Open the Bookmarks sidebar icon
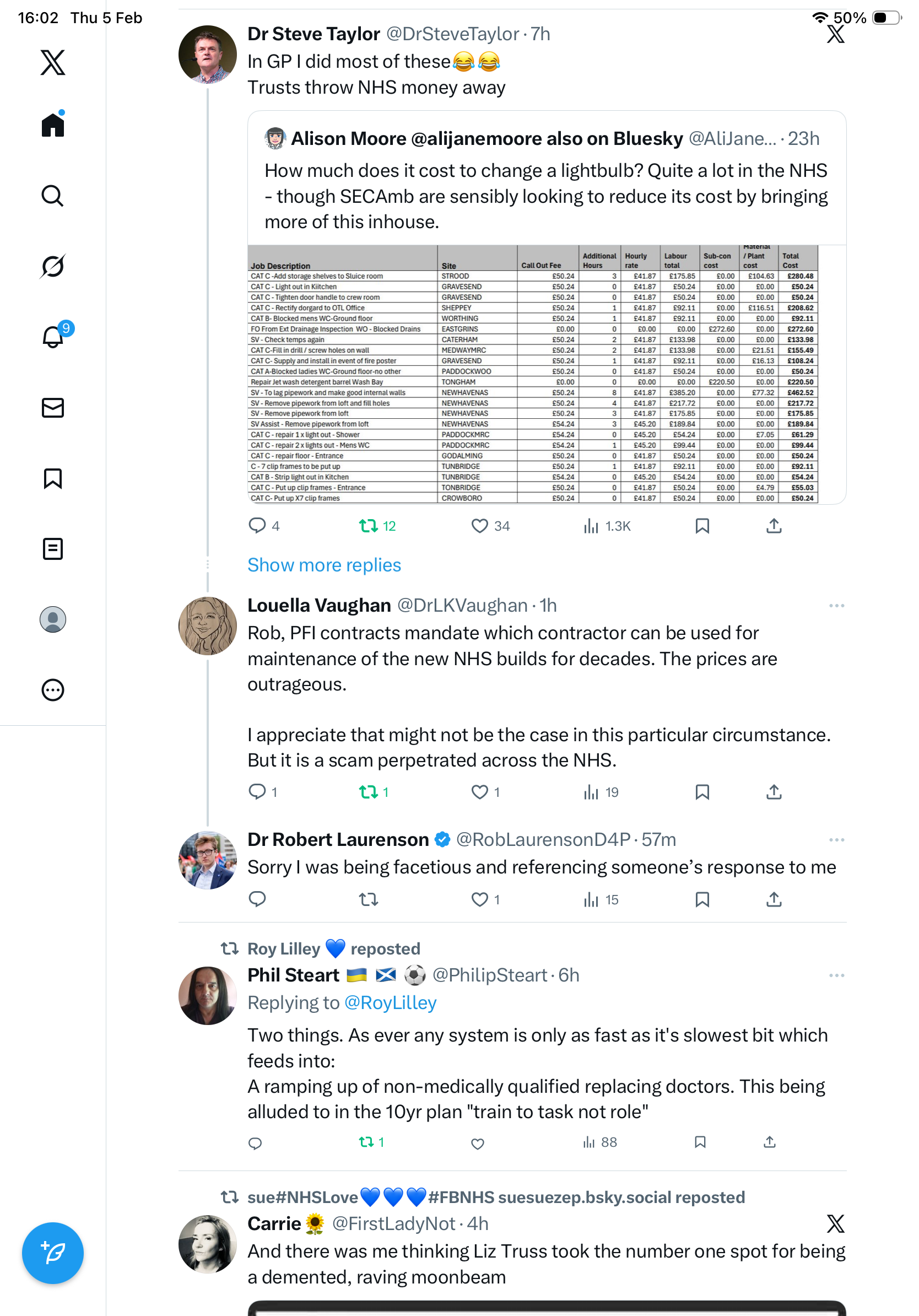 coord(53,478)
